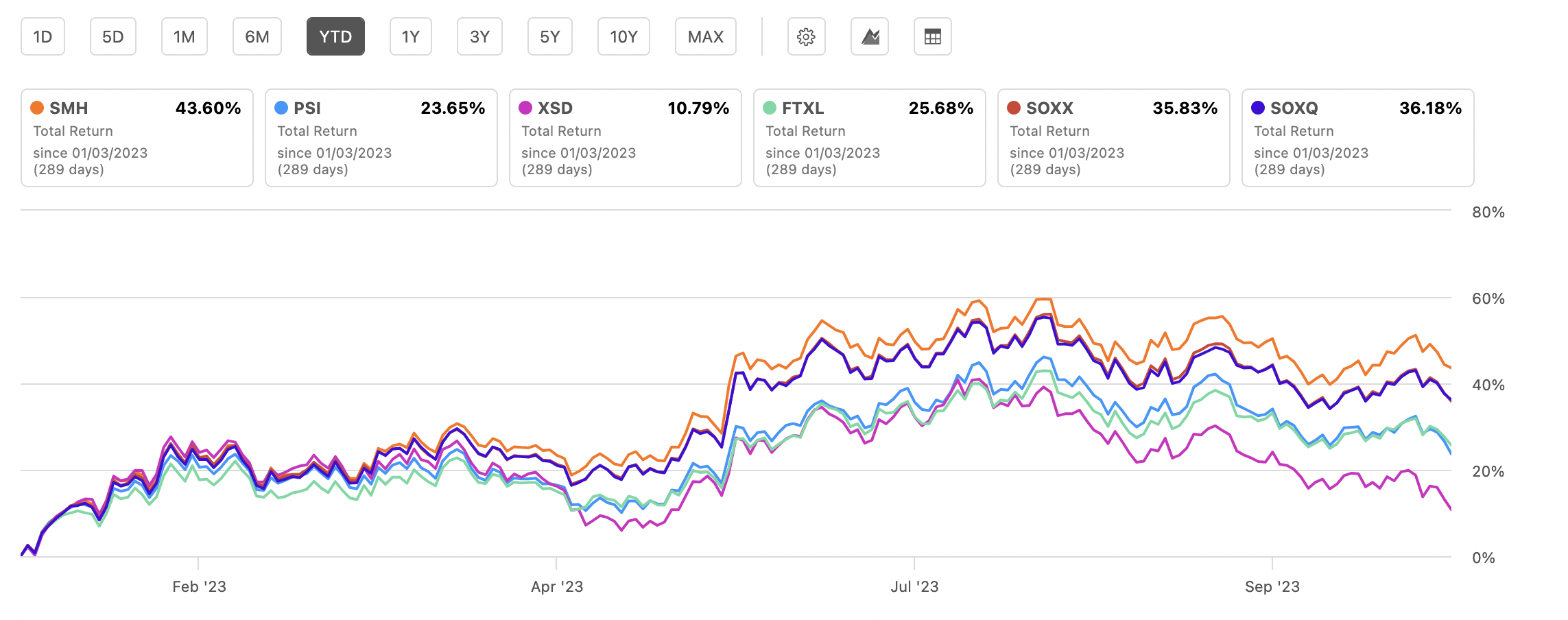Select the 1Y time range
The image size is (1568, 620).
(x=410, y=37)
